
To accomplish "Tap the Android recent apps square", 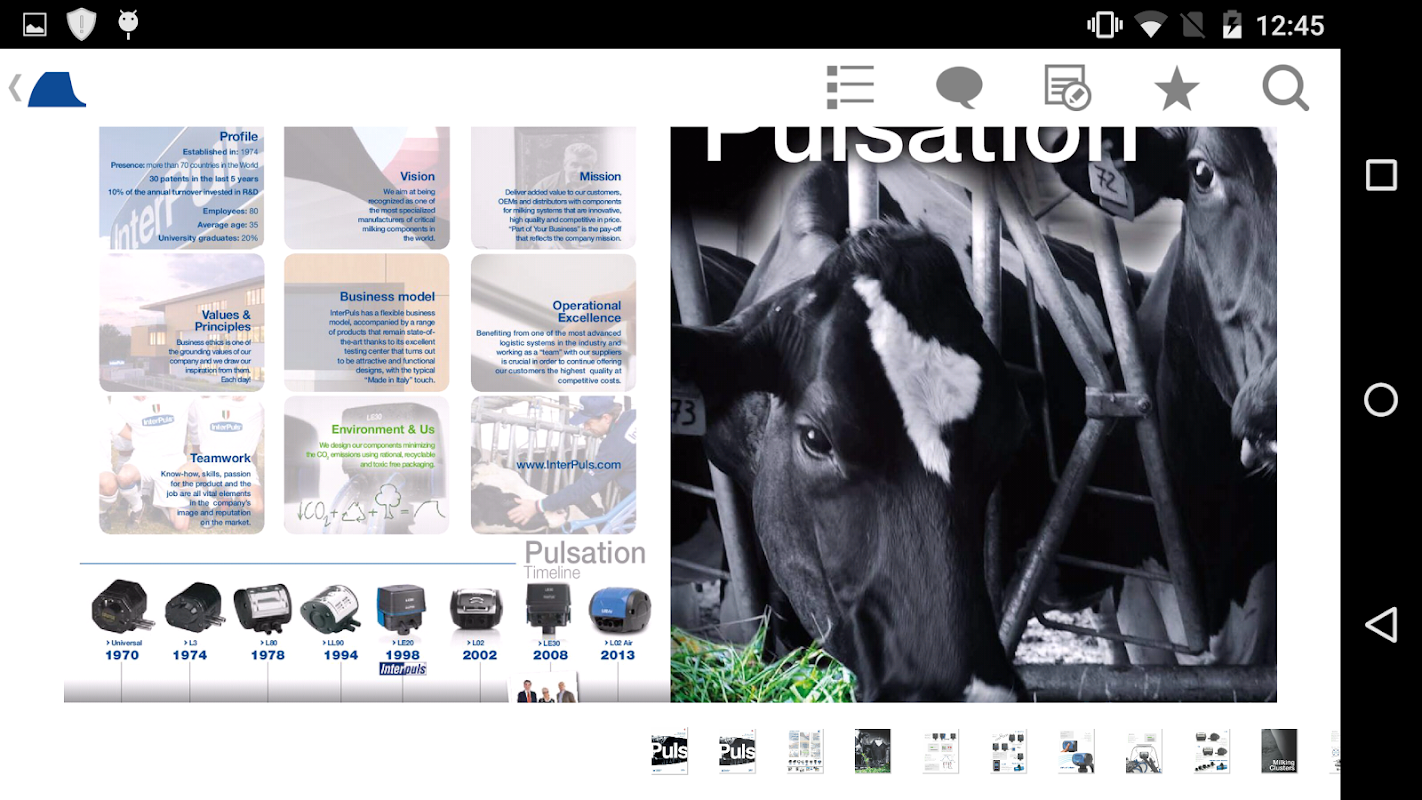I will 1381,175.
